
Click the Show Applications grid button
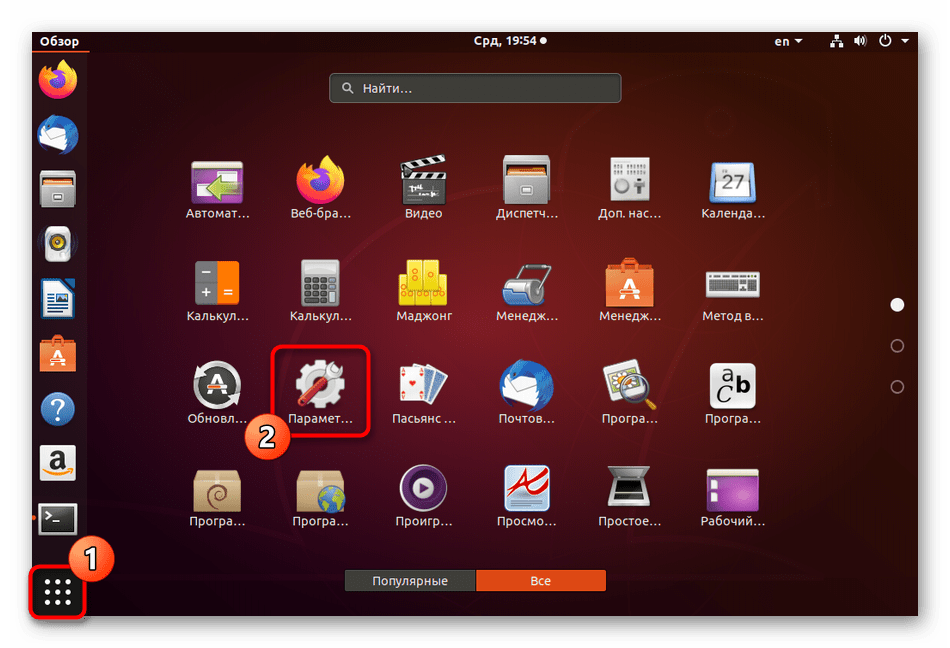[x=58, y=593]
